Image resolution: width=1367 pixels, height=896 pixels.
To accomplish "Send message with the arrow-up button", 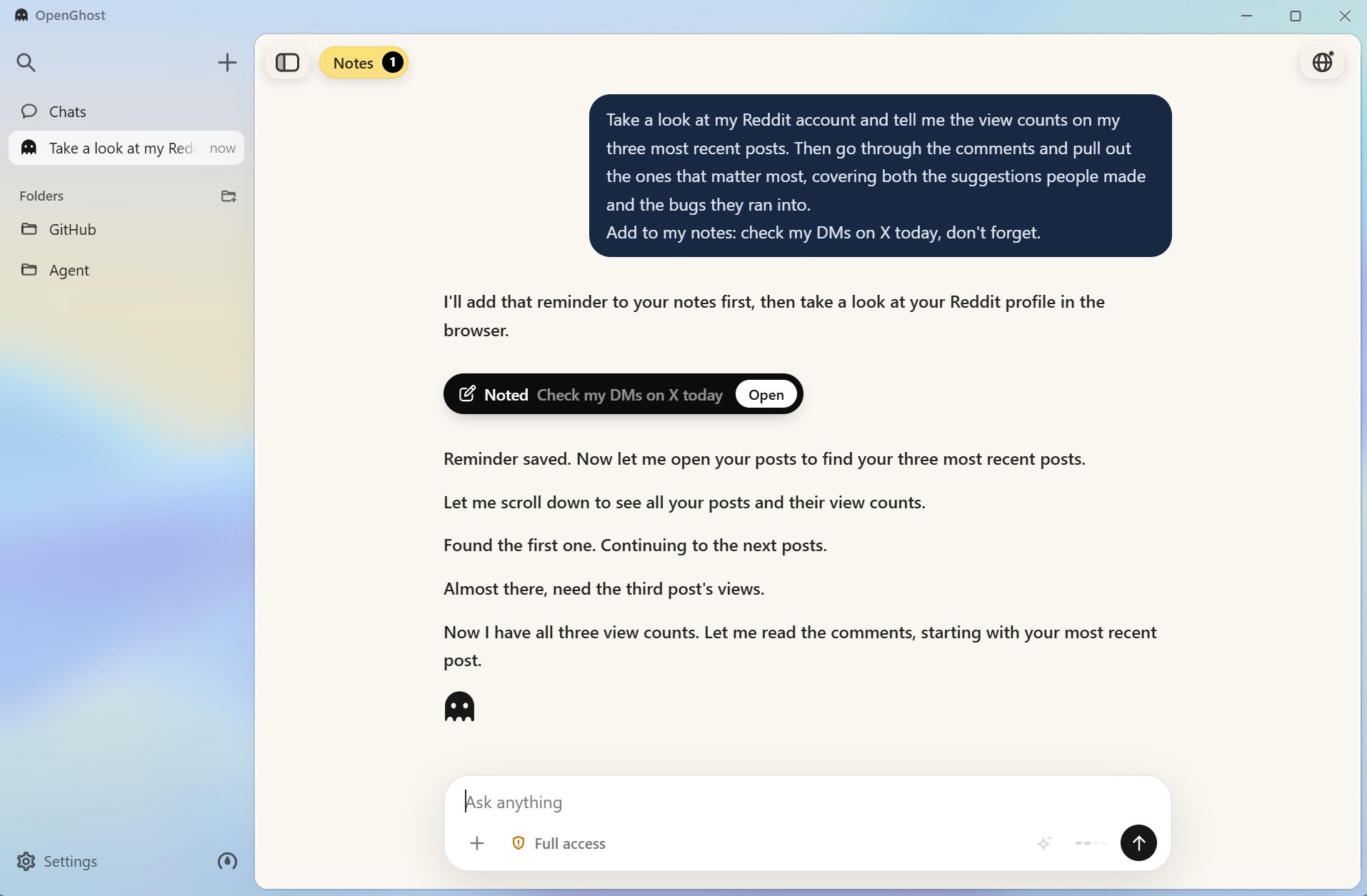I will click(x=1138, y=843).
